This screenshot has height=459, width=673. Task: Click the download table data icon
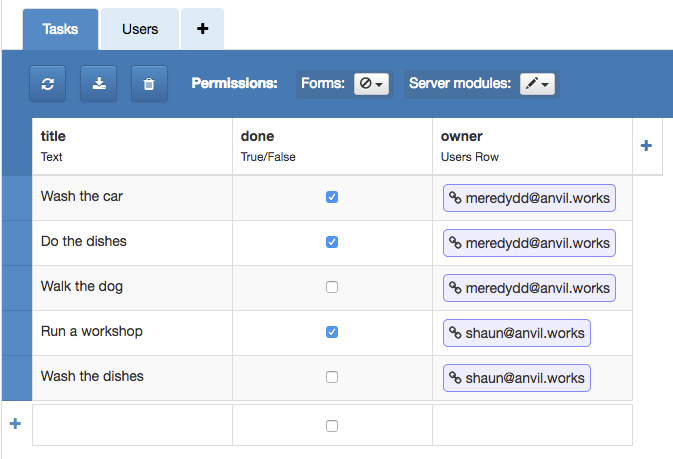pos(98,84)
